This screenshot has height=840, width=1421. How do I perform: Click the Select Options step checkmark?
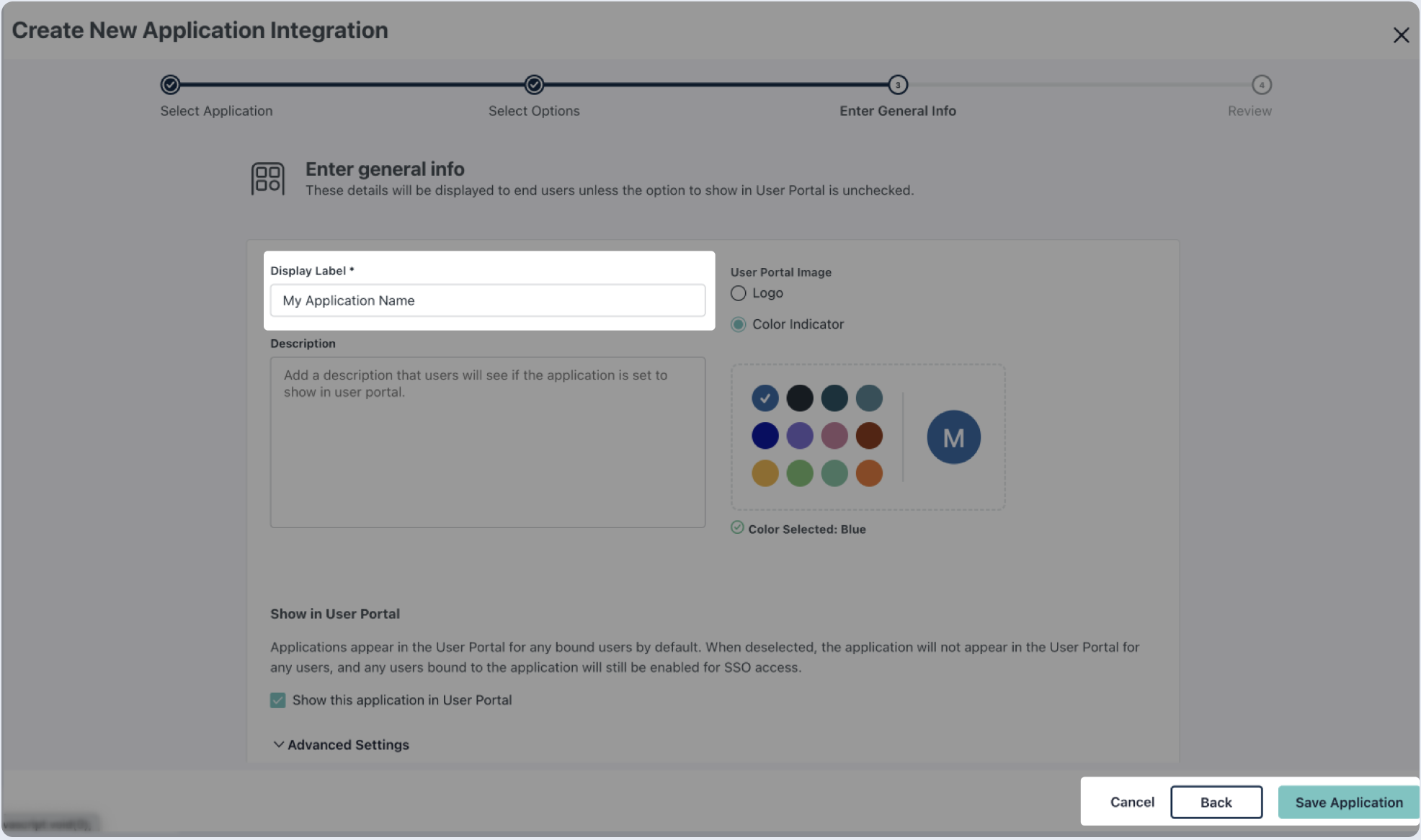pyautogui.click(x=534, y=85)
